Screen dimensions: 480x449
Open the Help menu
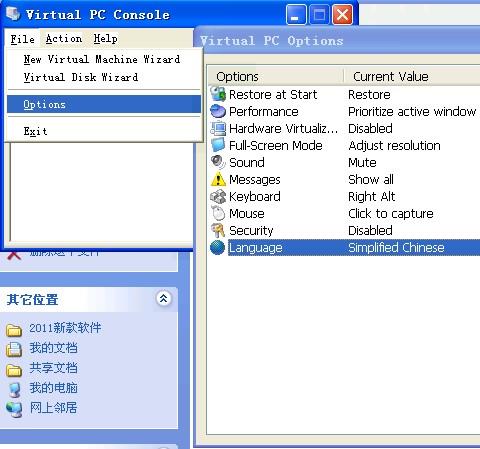tap(105, 39)
